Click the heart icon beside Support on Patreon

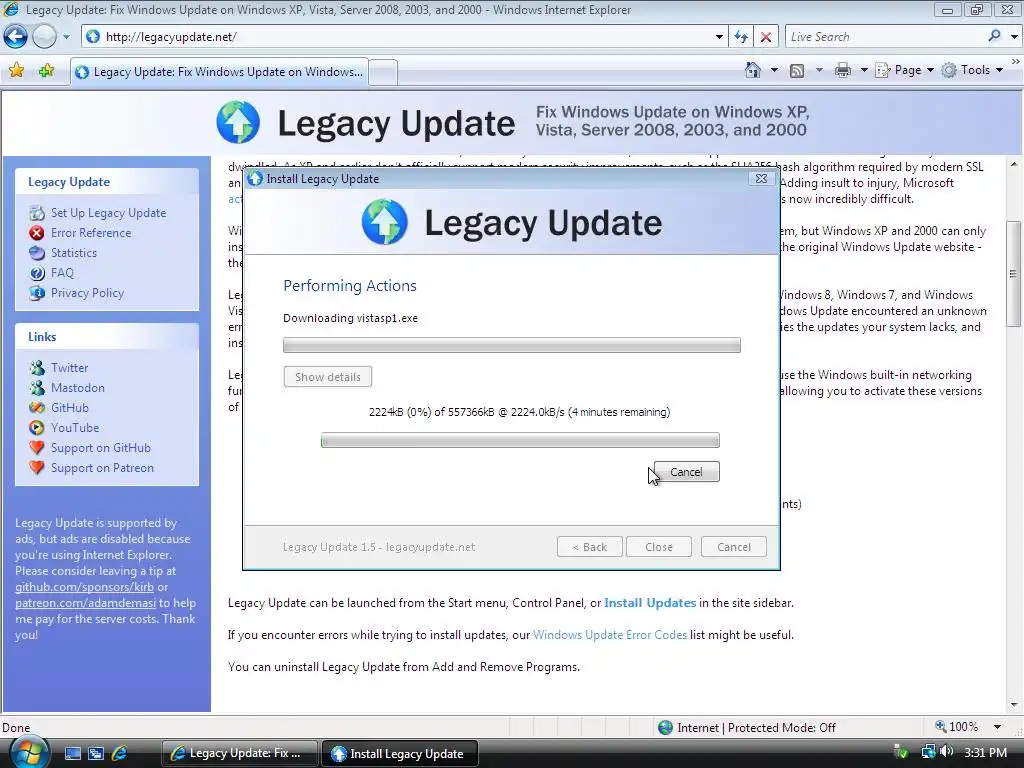pos(37,468)
